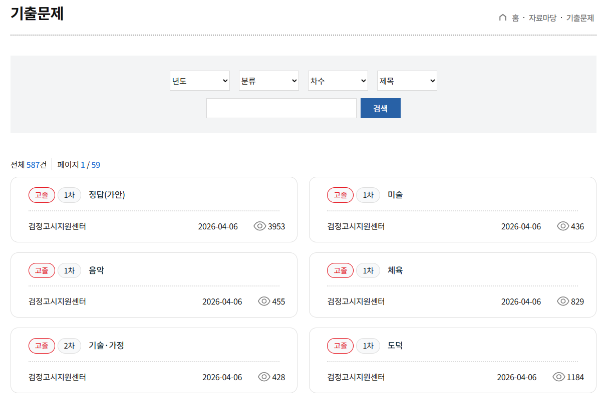Click 고졸 badge on 음악 card
The image size is (600, 399).
pyautogui.click(x=42, y=270)
